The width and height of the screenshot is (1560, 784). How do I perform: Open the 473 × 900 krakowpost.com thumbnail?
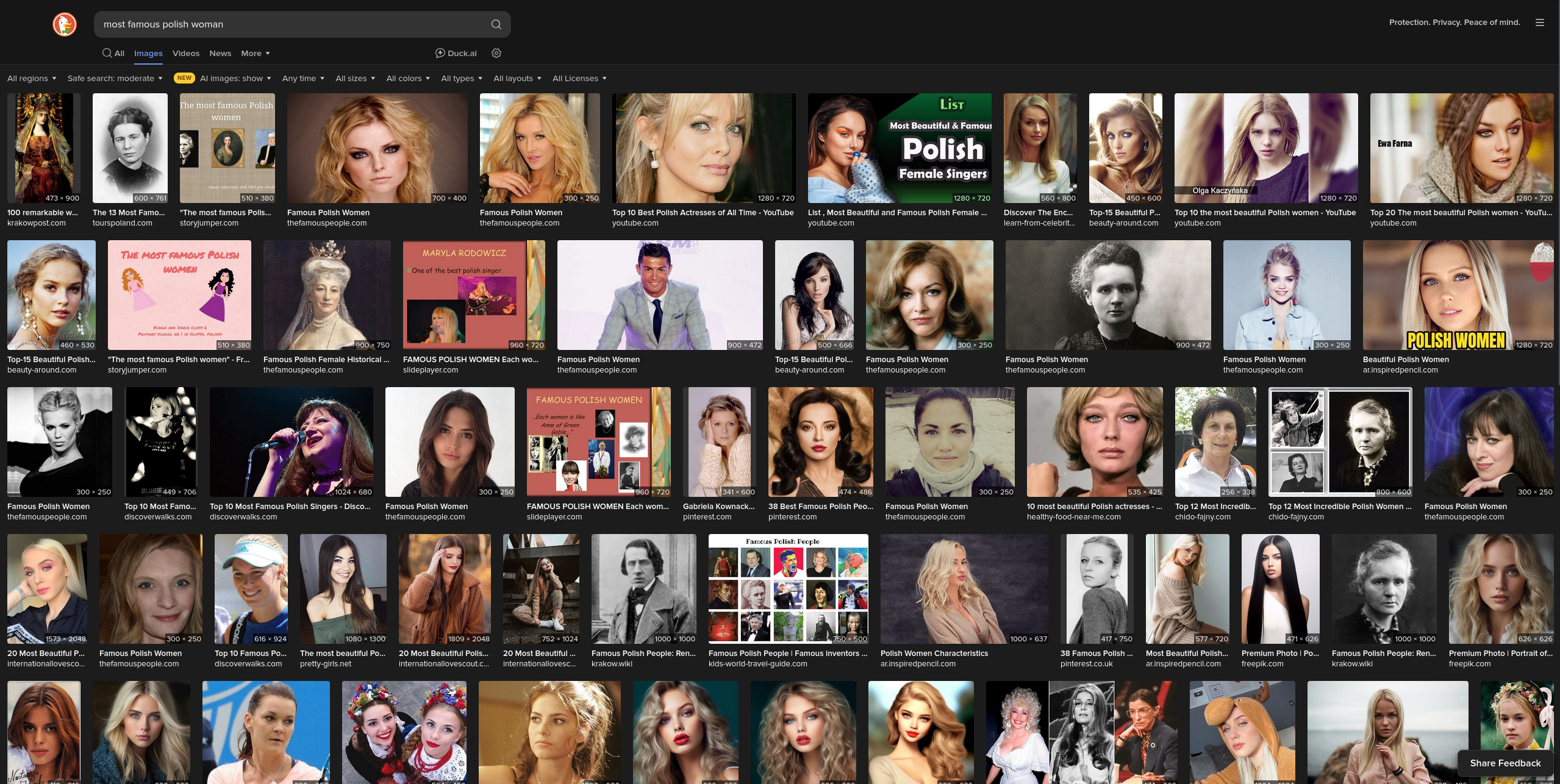44,148
